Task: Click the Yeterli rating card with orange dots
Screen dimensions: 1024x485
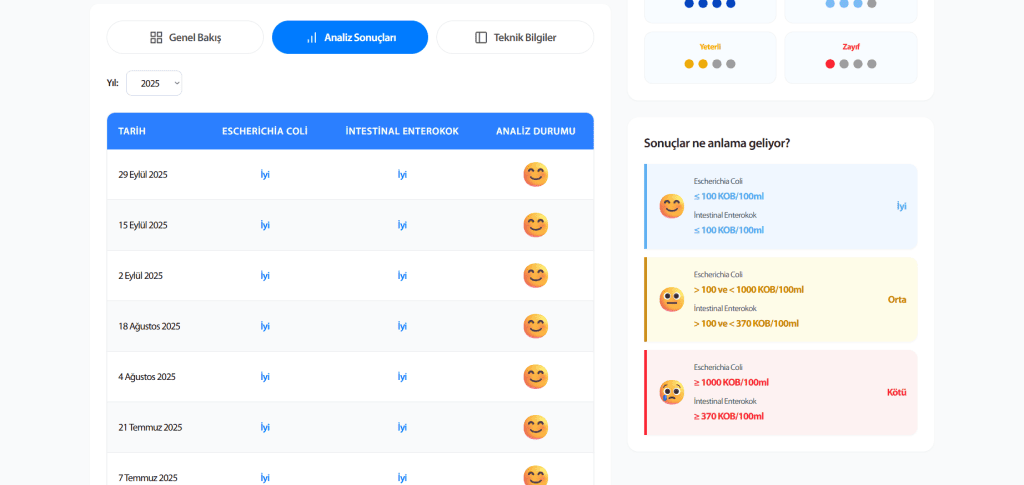Action: click(710, 57)
